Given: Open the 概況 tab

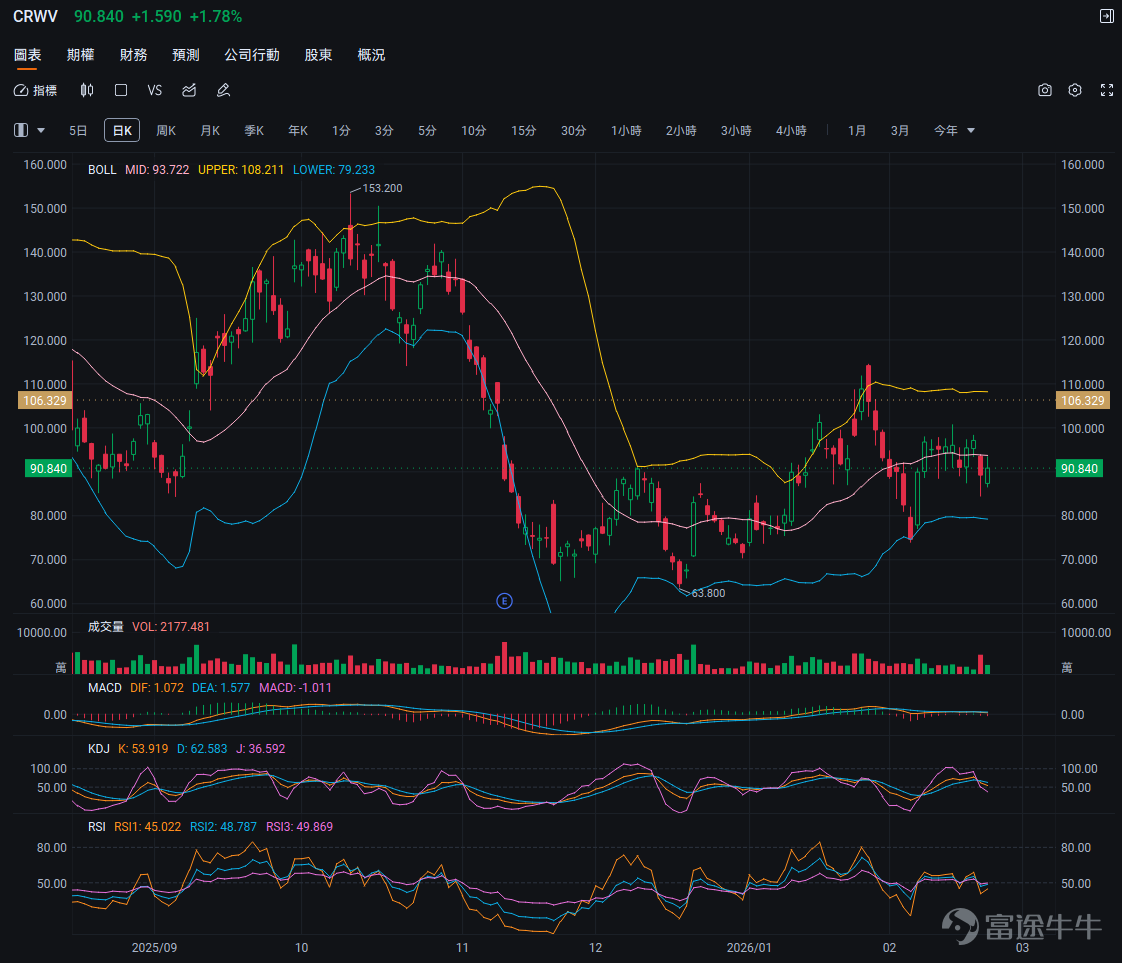Looking at the screenshot, I should (x=371, y=55).
